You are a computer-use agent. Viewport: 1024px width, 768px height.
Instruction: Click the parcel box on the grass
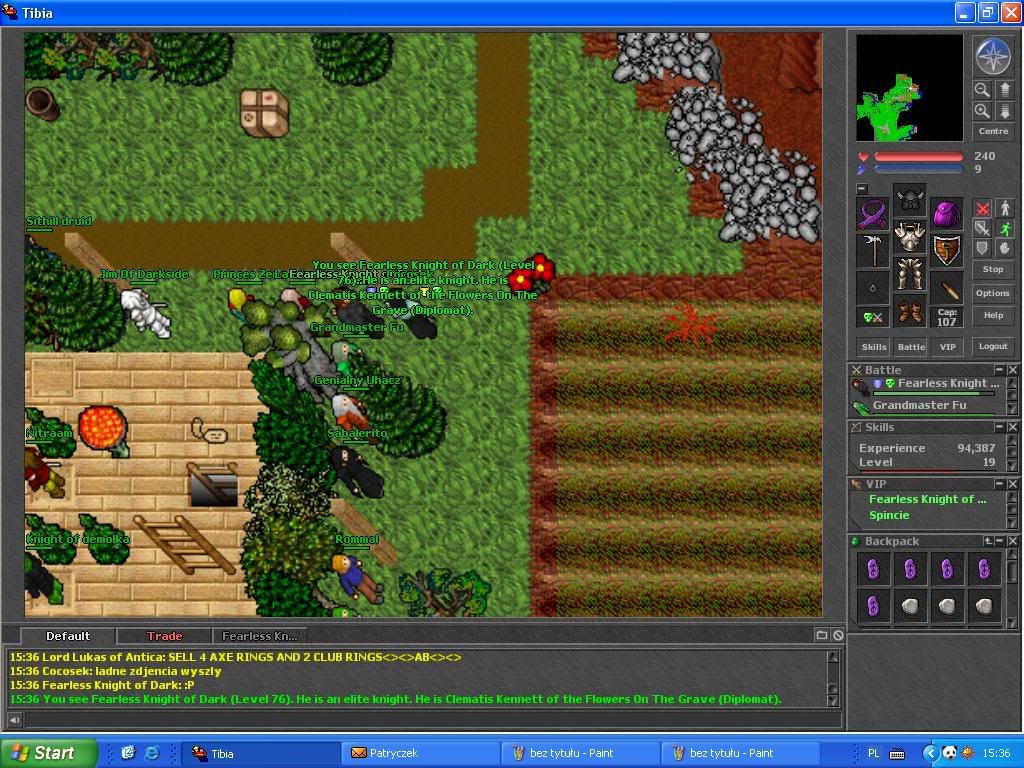coord(264,112)
